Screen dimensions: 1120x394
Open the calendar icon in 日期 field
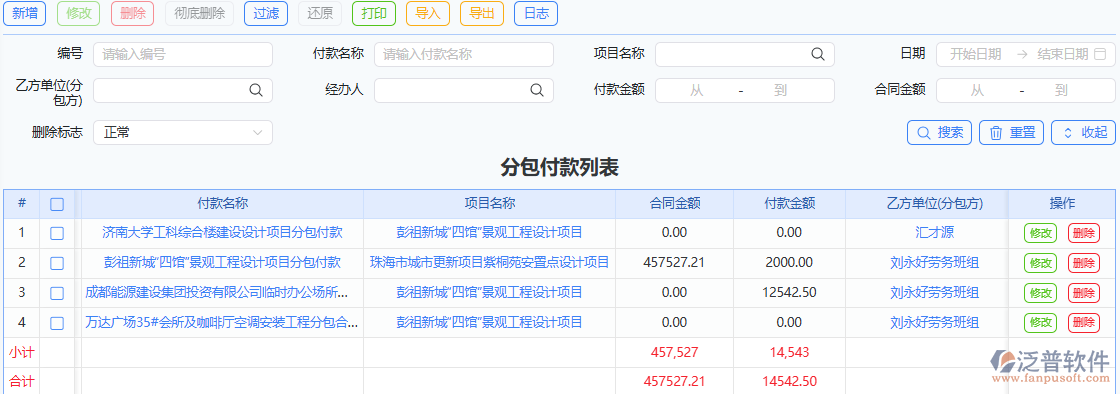[1100, 54]
